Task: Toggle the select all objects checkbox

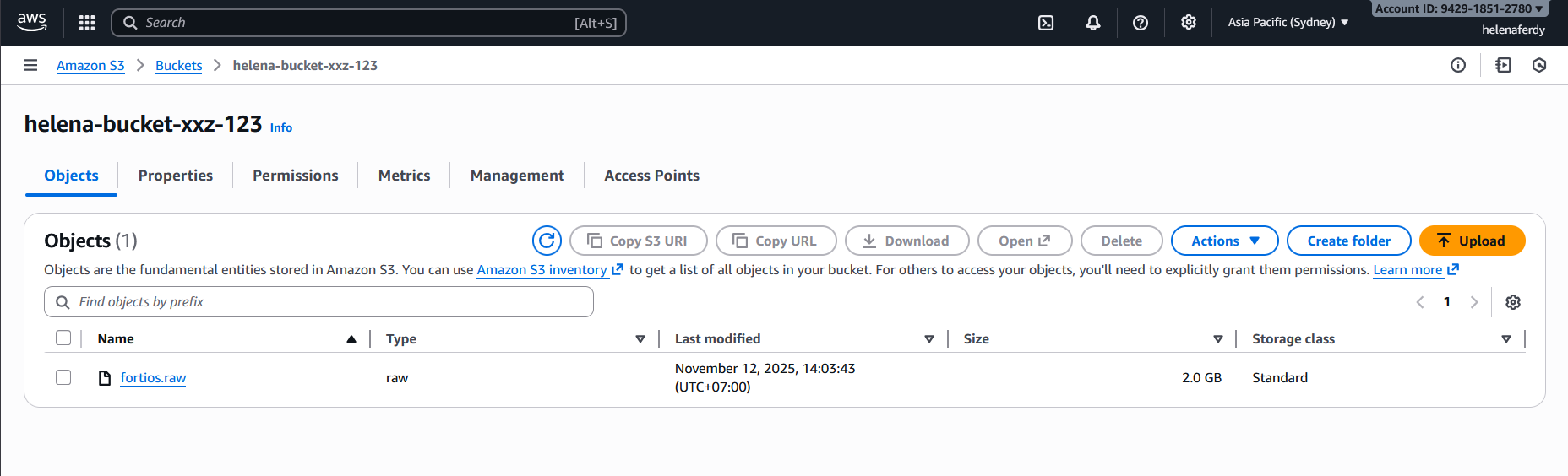Action: 63,338
